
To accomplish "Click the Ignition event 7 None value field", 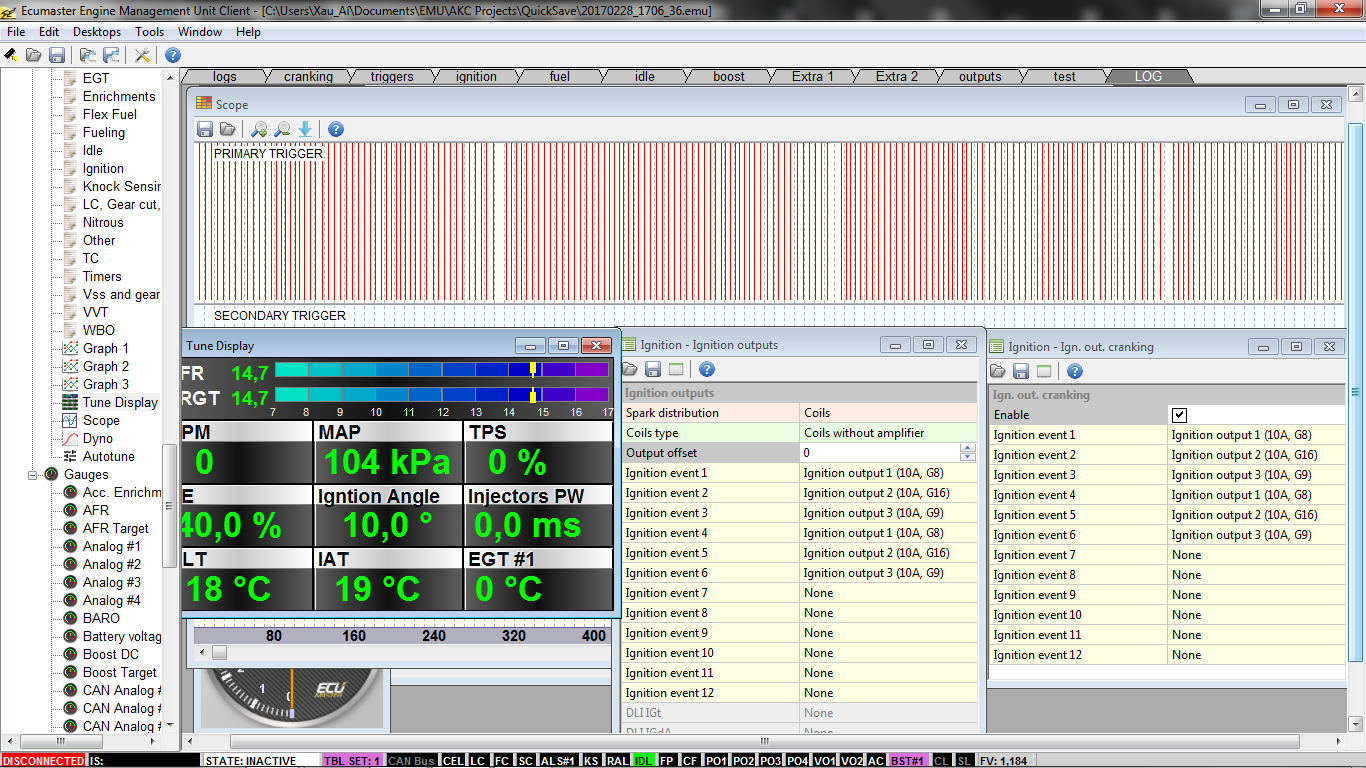I will click(x=888, y=593).
